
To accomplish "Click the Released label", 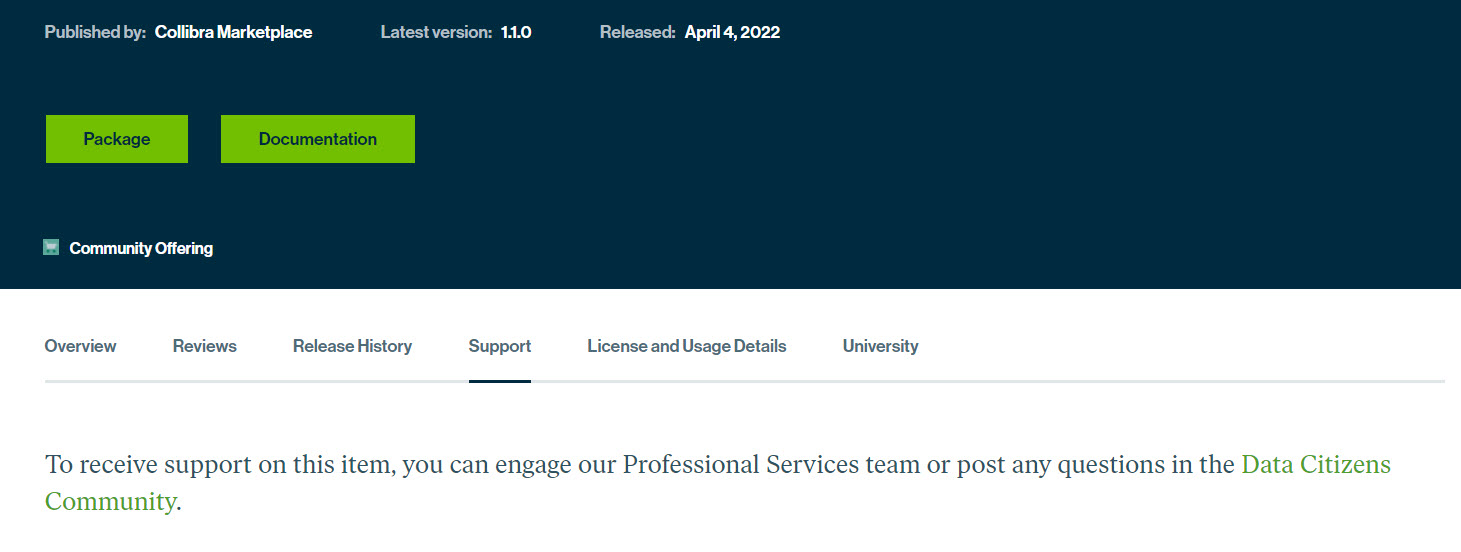I will pyautogui.click(x=638, y=32).
